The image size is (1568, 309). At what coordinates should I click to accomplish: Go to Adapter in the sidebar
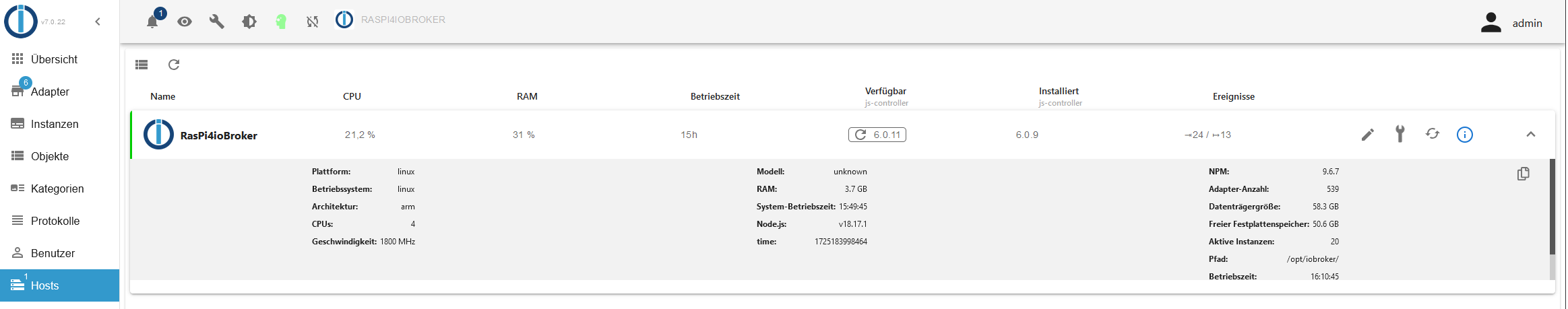50,92
